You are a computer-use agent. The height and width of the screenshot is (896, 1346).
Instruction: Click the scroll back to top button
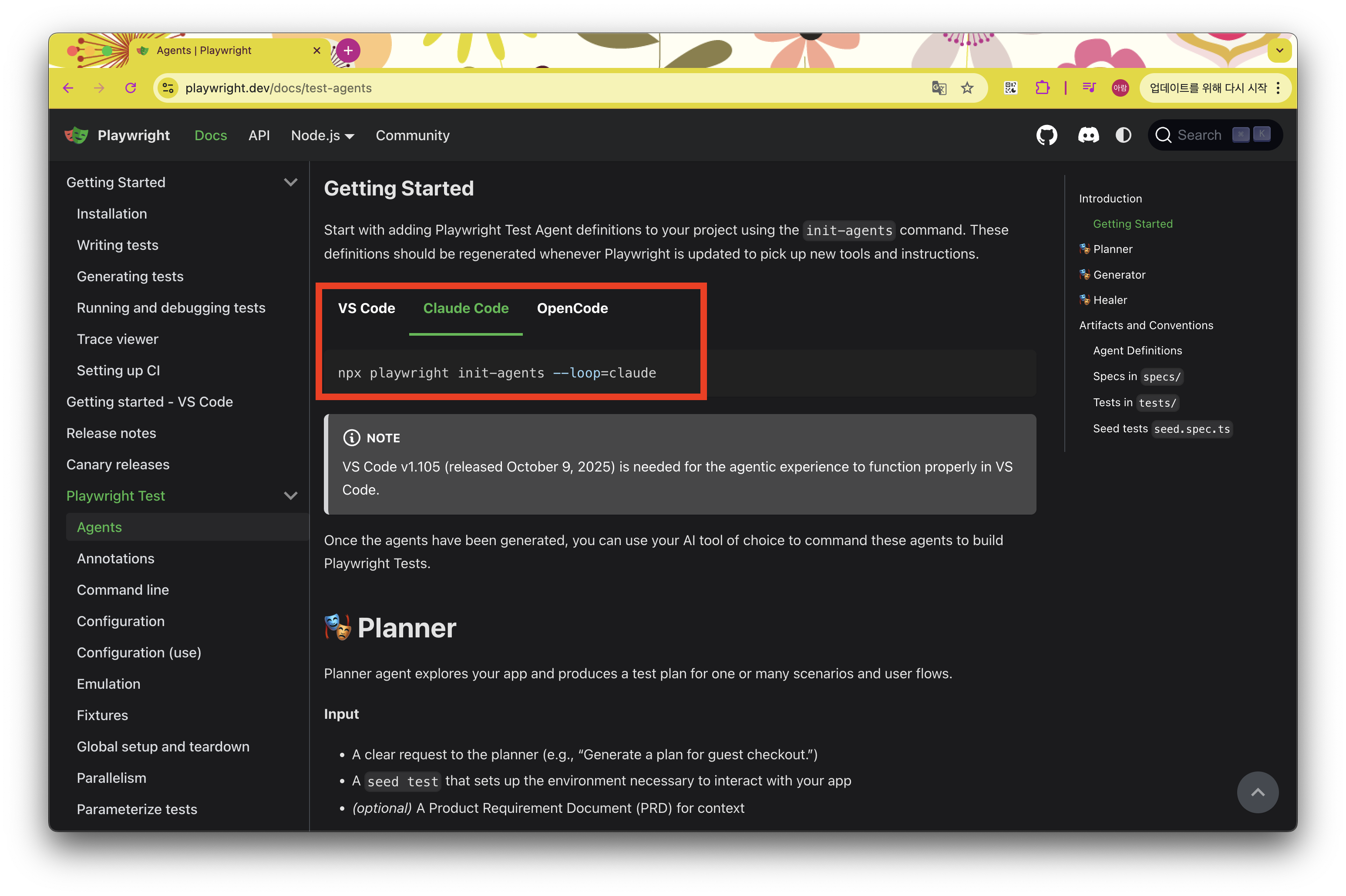pos(1257,792)
